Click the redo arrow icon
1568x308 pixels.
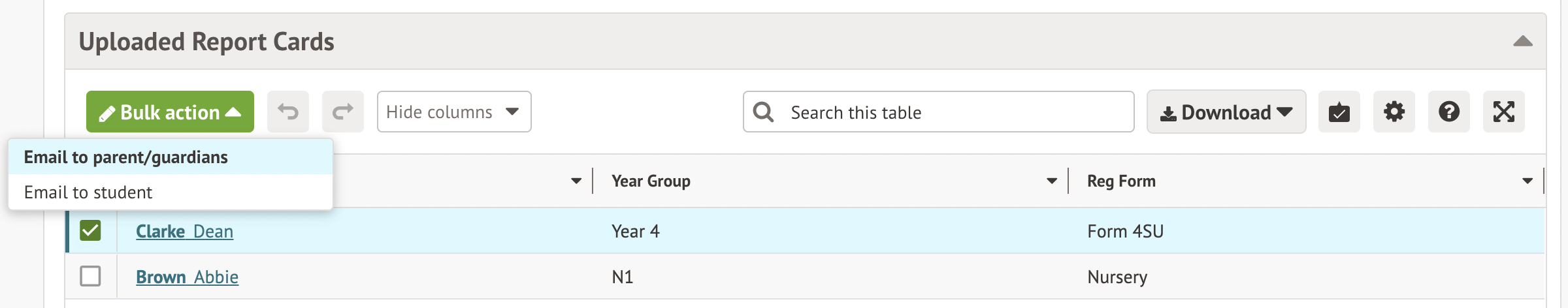coord(343,112)
